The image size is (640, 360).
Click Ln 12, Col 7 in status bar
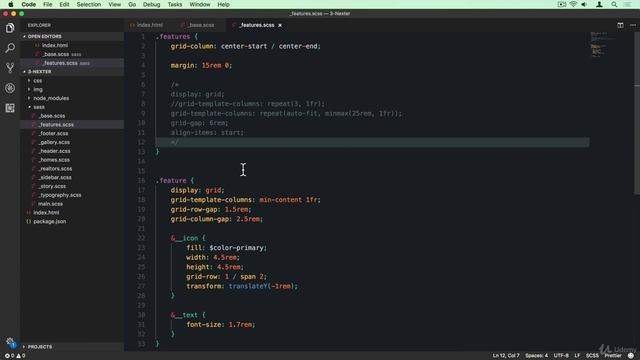[506, 356]
